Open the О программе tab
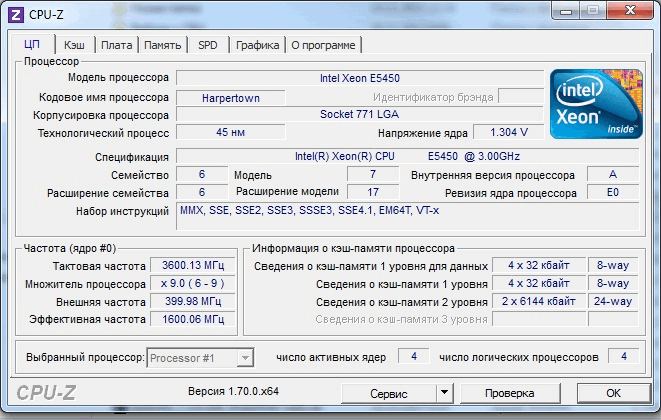This screenshot has height=420, width=661. (323, 45)
